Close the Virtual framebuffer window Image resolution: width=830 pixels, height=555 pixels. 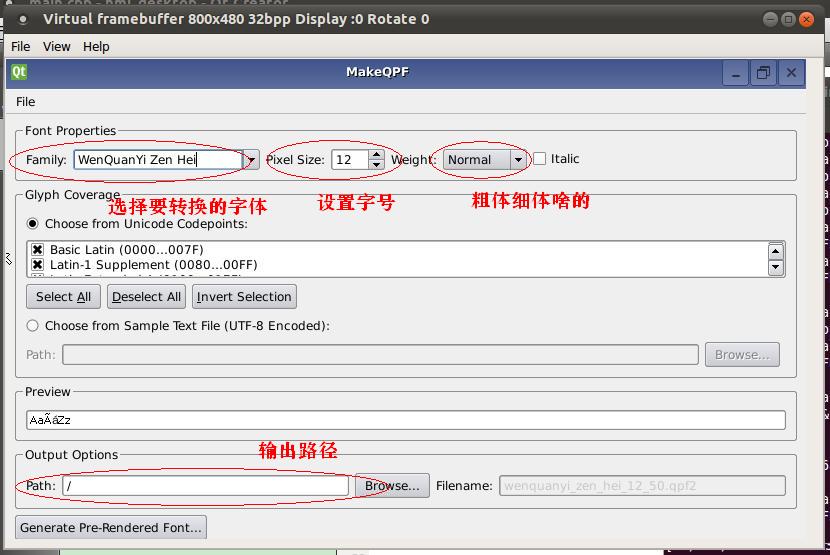tap(806, 20)
